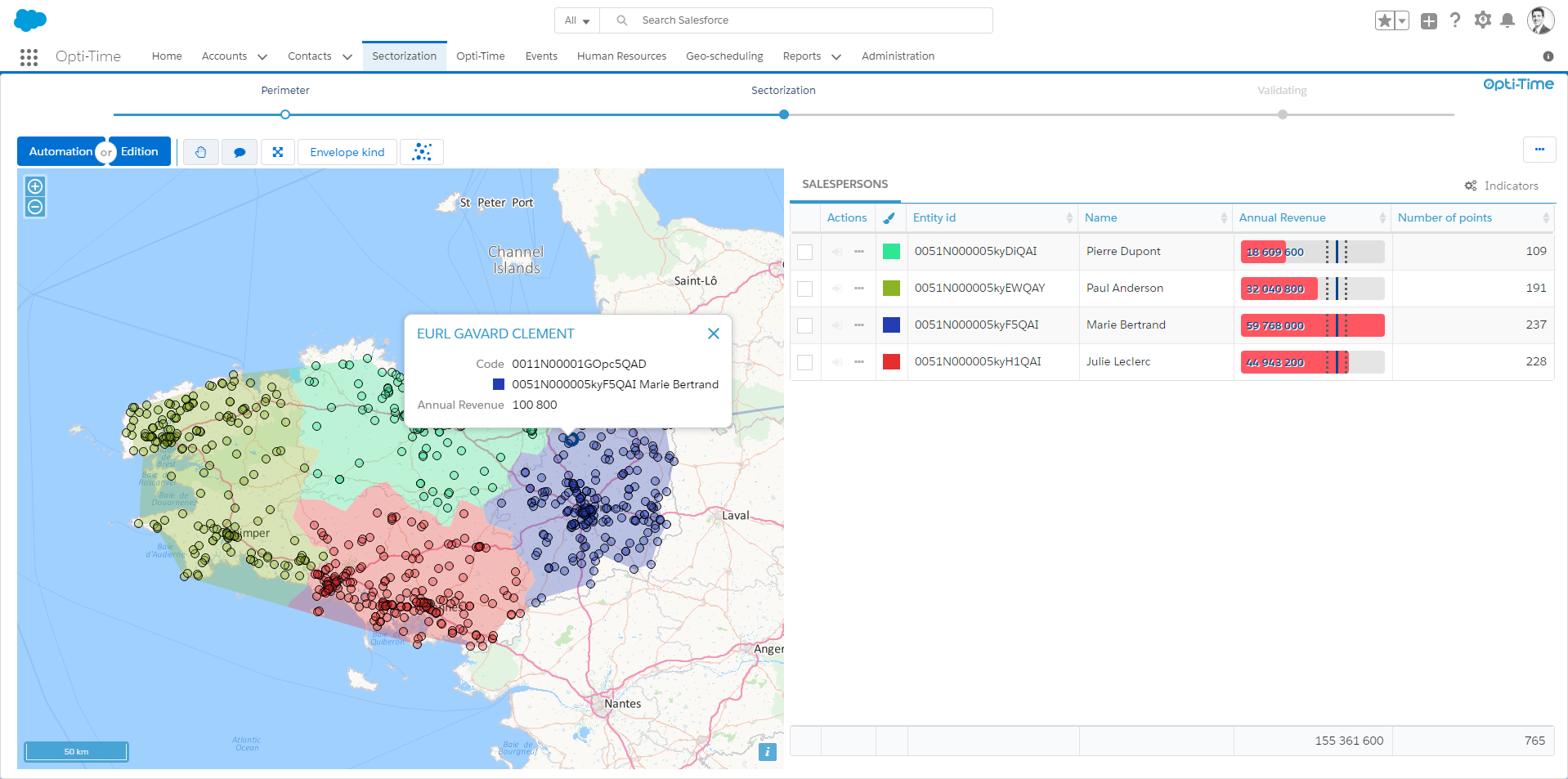
Task: Open the All search scope dropdown
Action: [577, 20]
